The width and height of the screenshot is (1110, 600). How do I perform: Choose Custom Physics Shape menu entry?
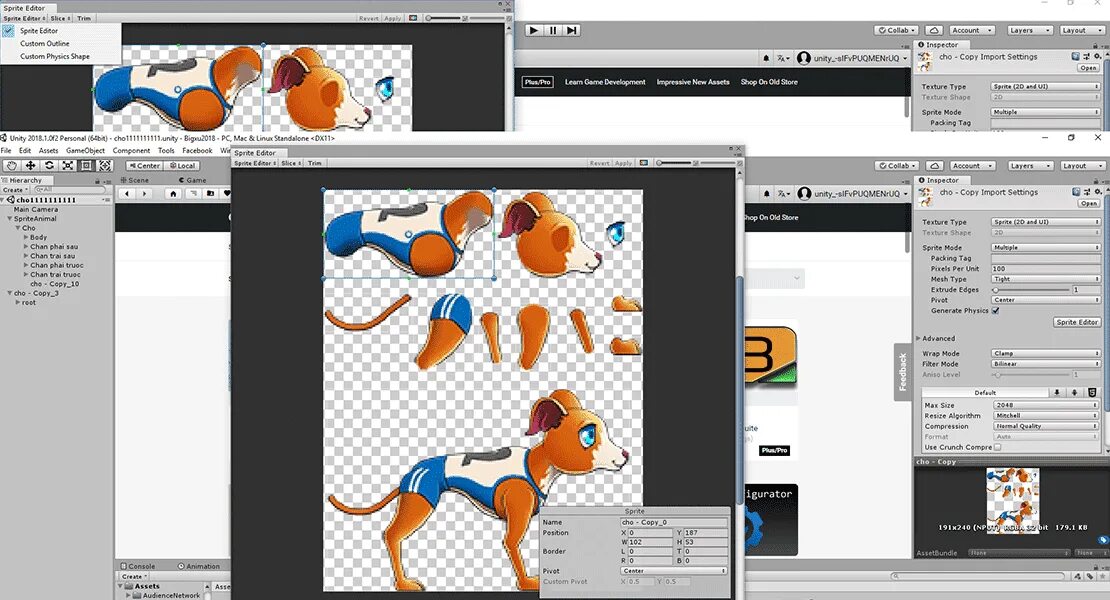tap(55, 56)
